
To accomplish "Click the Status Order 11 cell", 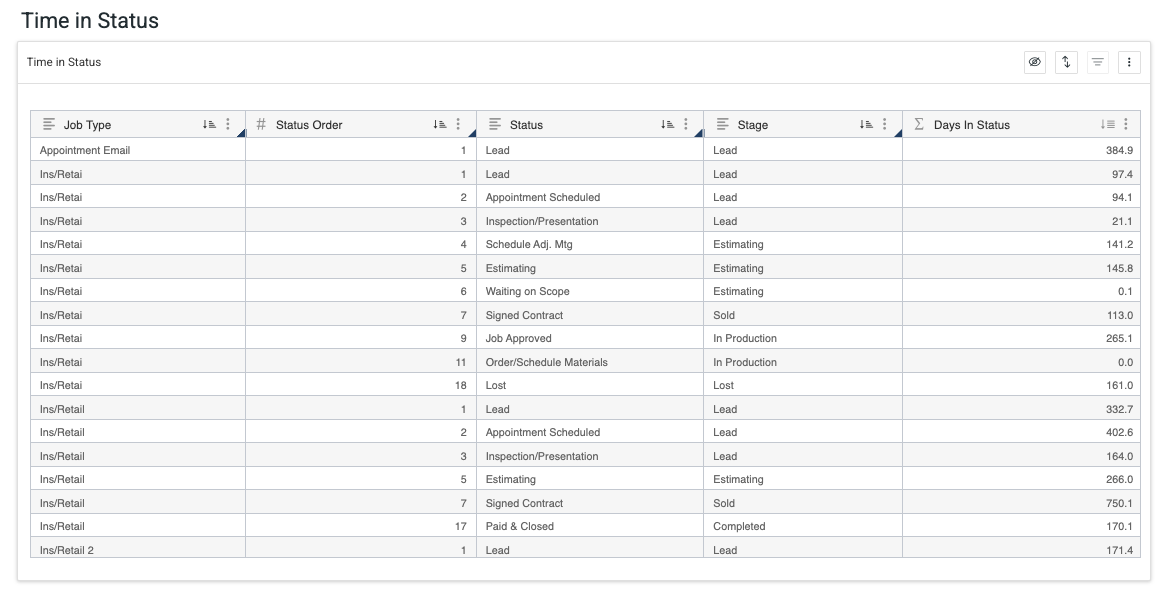I will pos(361,362).
